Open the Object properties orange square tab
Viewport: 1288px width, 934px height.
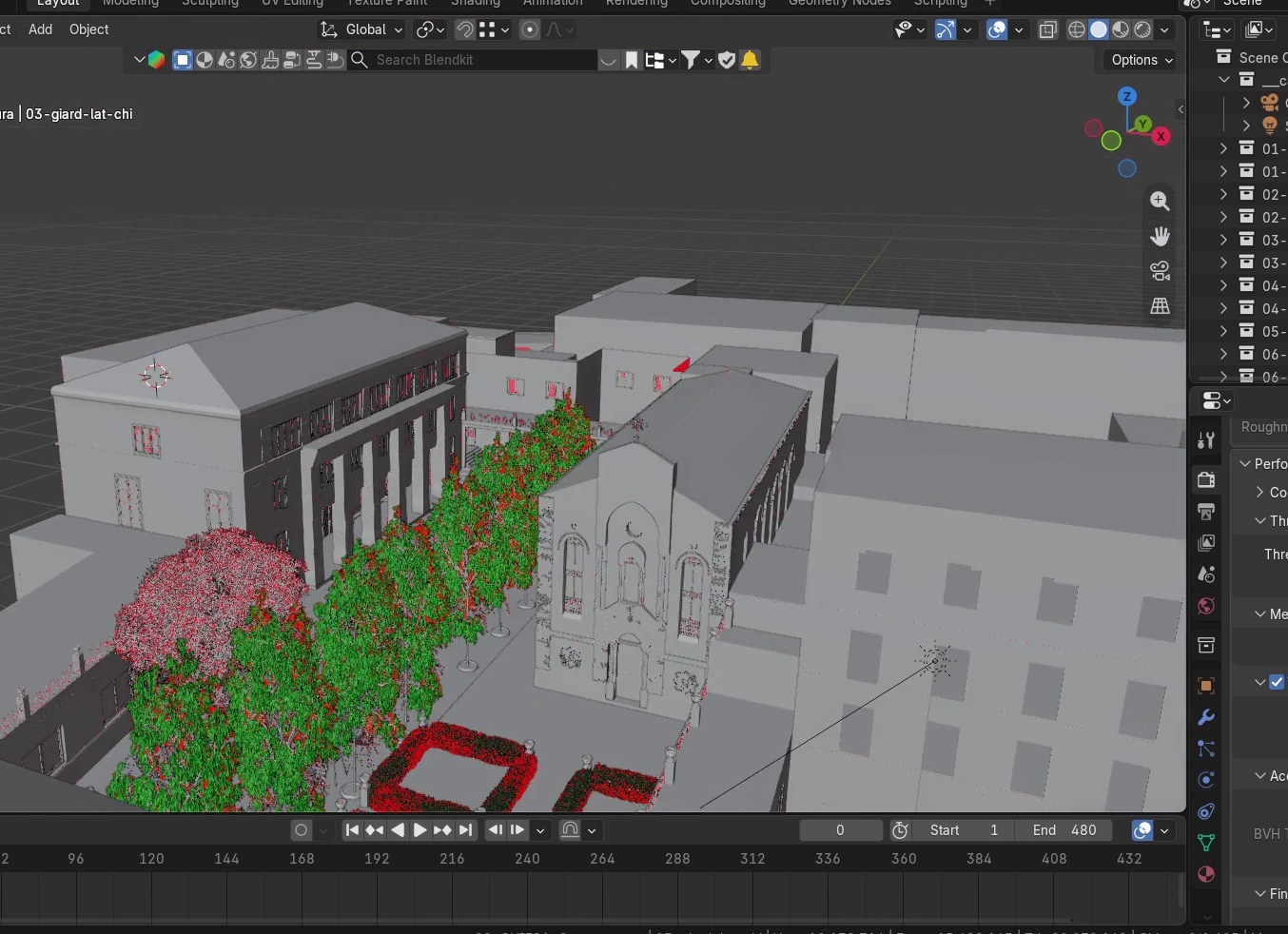tap(1206, 686)
